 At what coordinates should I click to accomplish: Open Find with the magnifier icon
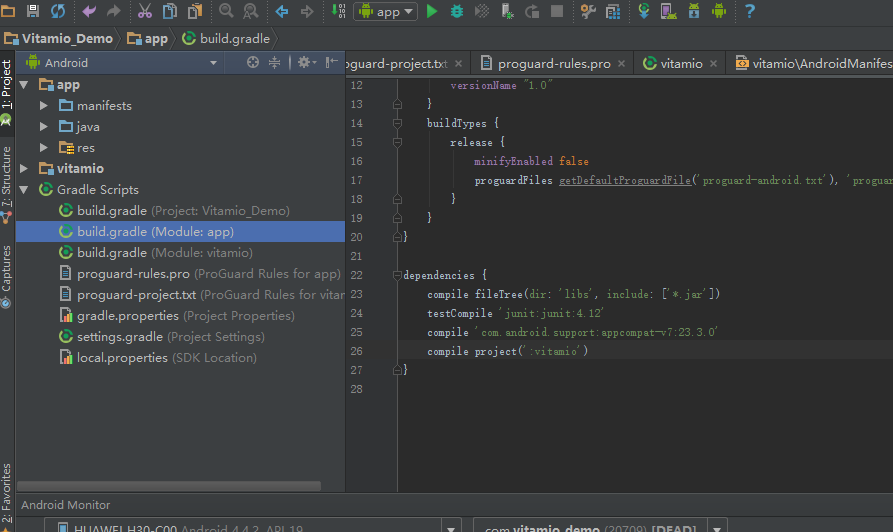226,11
